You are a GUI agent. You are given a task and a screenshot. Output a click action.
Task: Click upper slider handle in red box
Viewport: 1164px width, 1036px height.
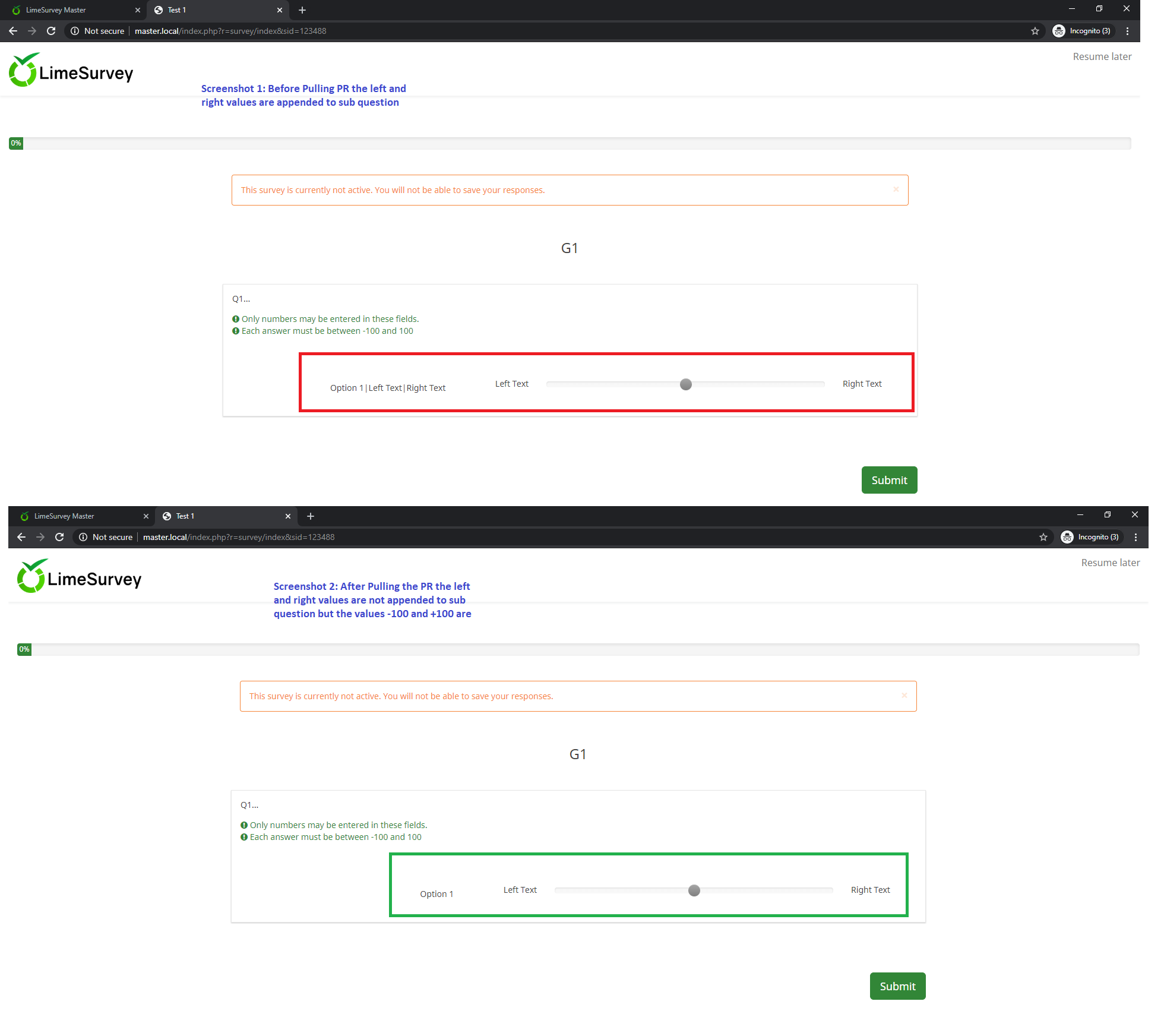click(686, 384)
